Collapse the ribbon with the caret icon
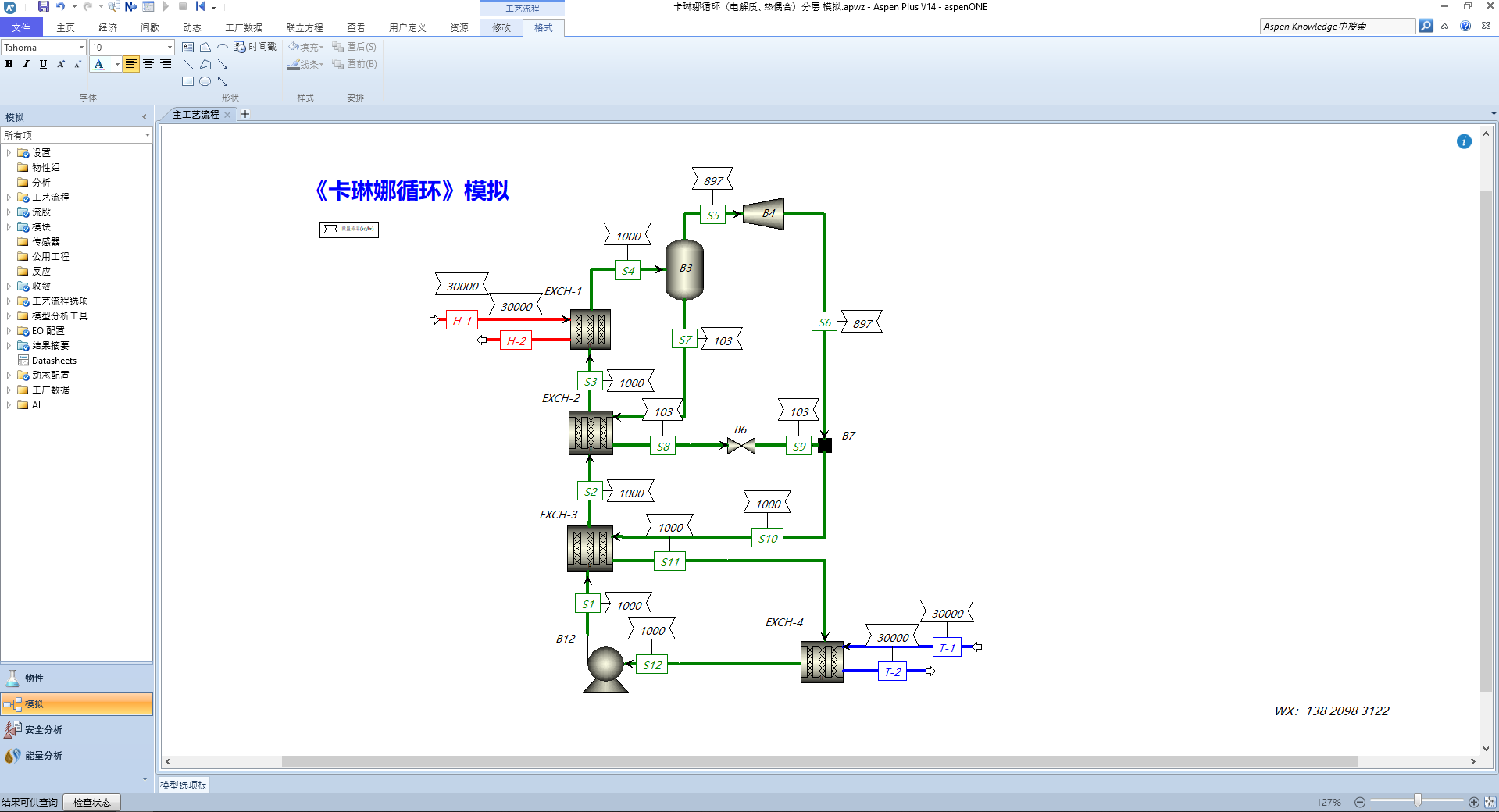 (1445, 26)
